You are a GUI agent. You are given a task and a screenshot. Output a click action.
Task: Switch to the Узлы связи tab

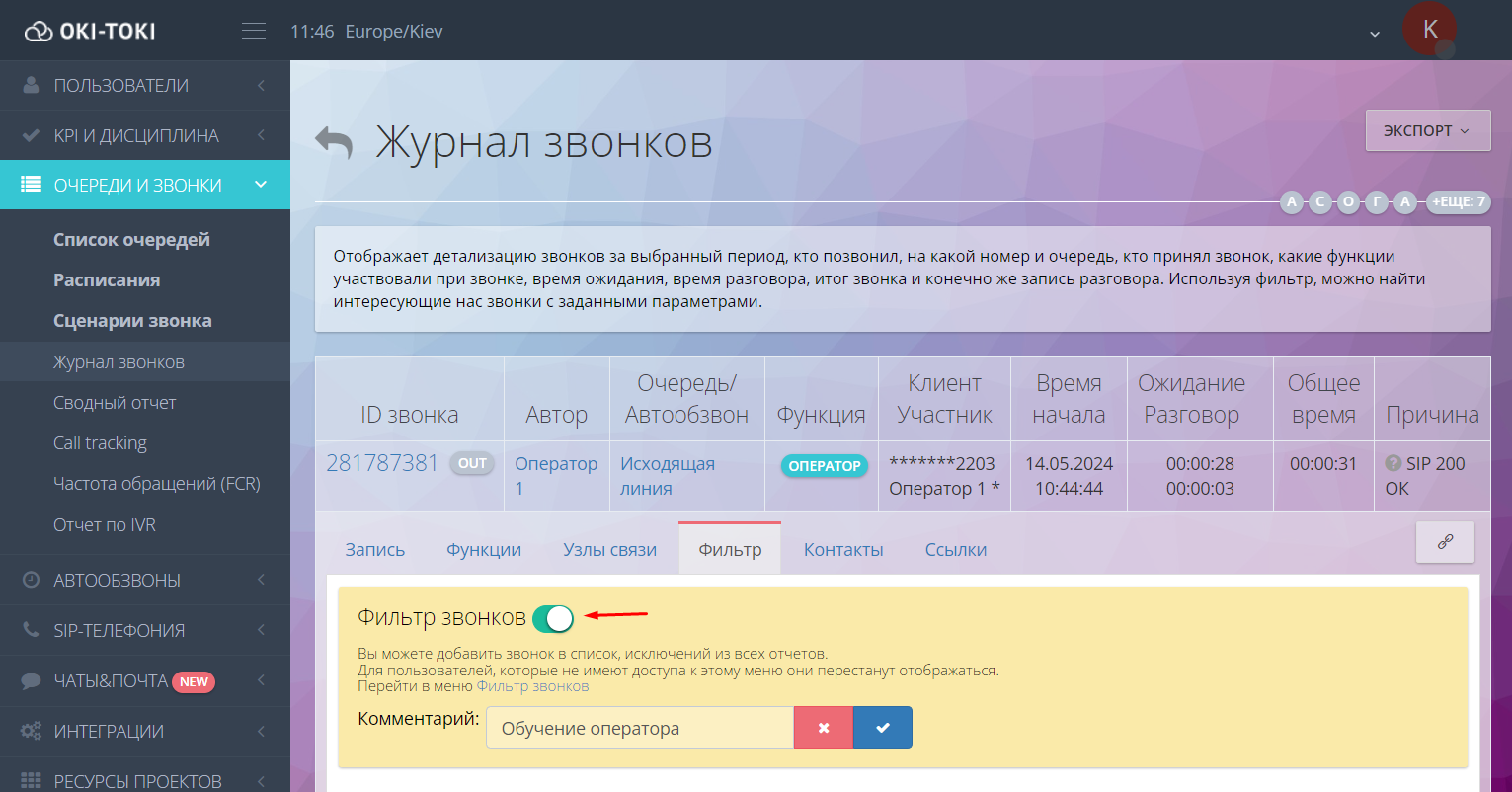609,550
